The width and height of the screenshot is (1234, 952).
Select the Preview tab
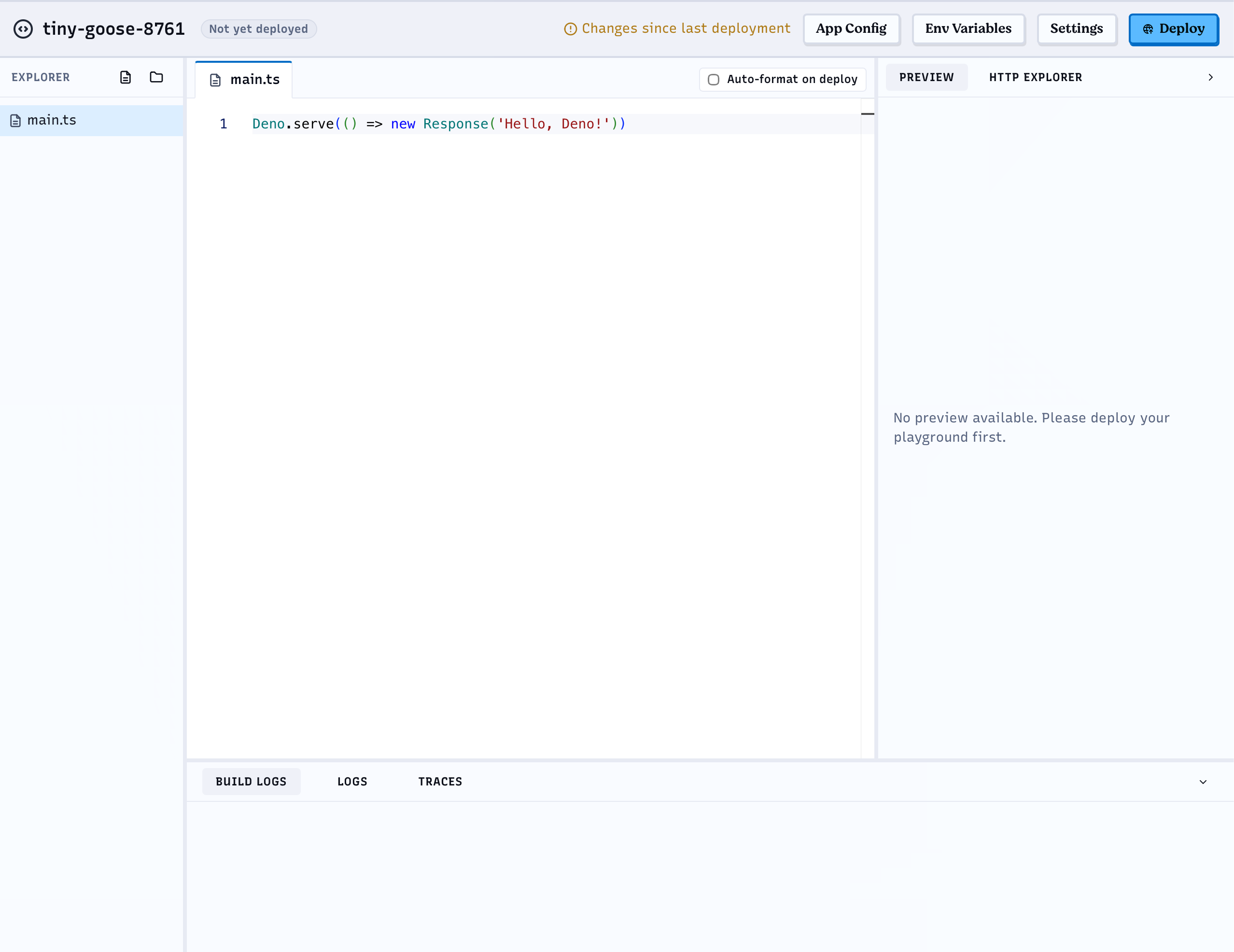pyautogui.click(x=926, y=77)
